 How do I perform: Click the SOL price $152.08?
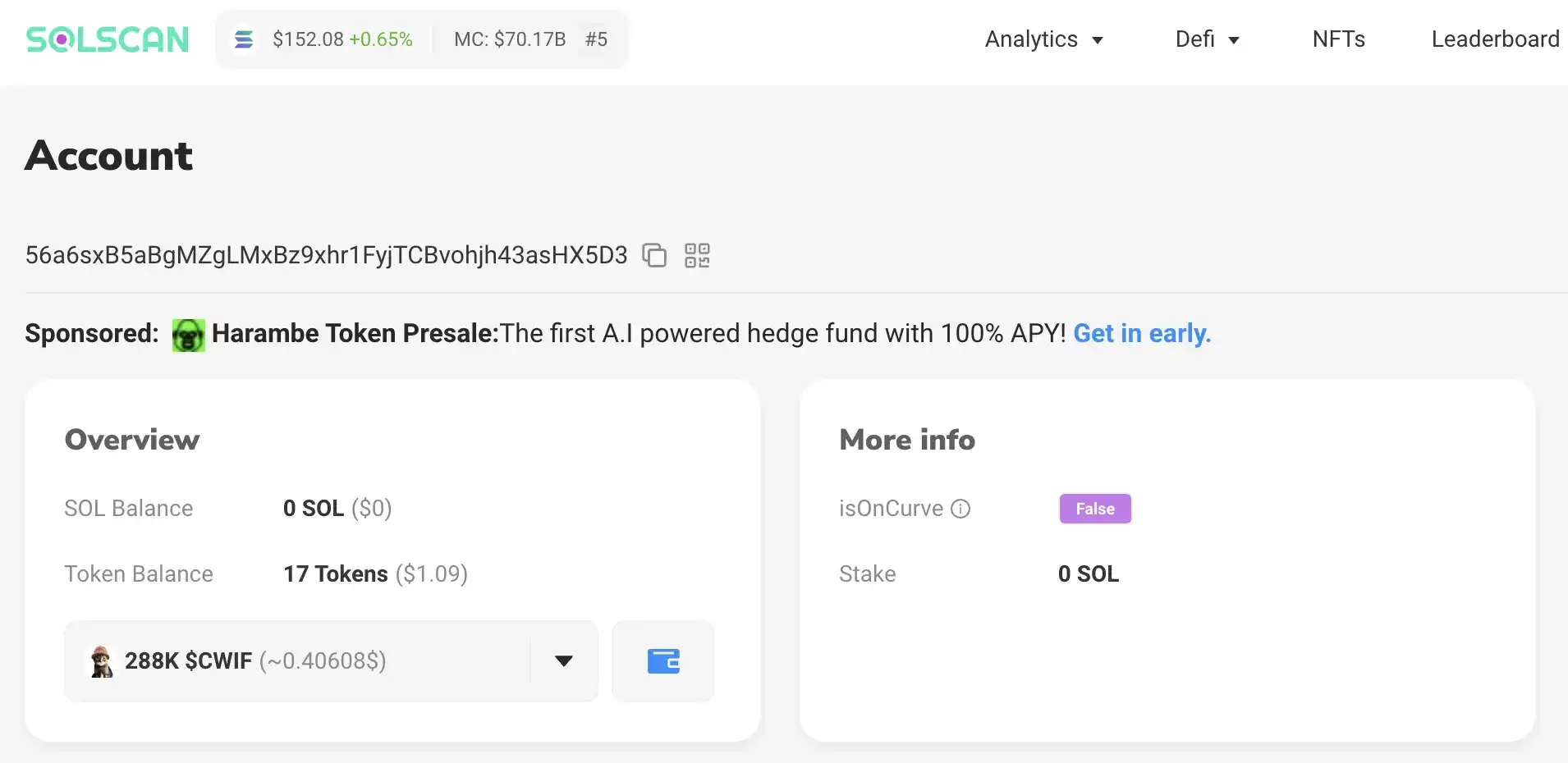pos(308,39)
